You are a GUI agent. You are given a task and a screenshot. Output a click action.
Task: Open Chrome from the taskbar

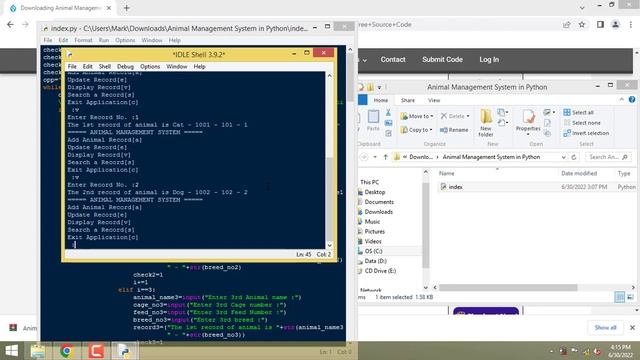pos(67,351)
